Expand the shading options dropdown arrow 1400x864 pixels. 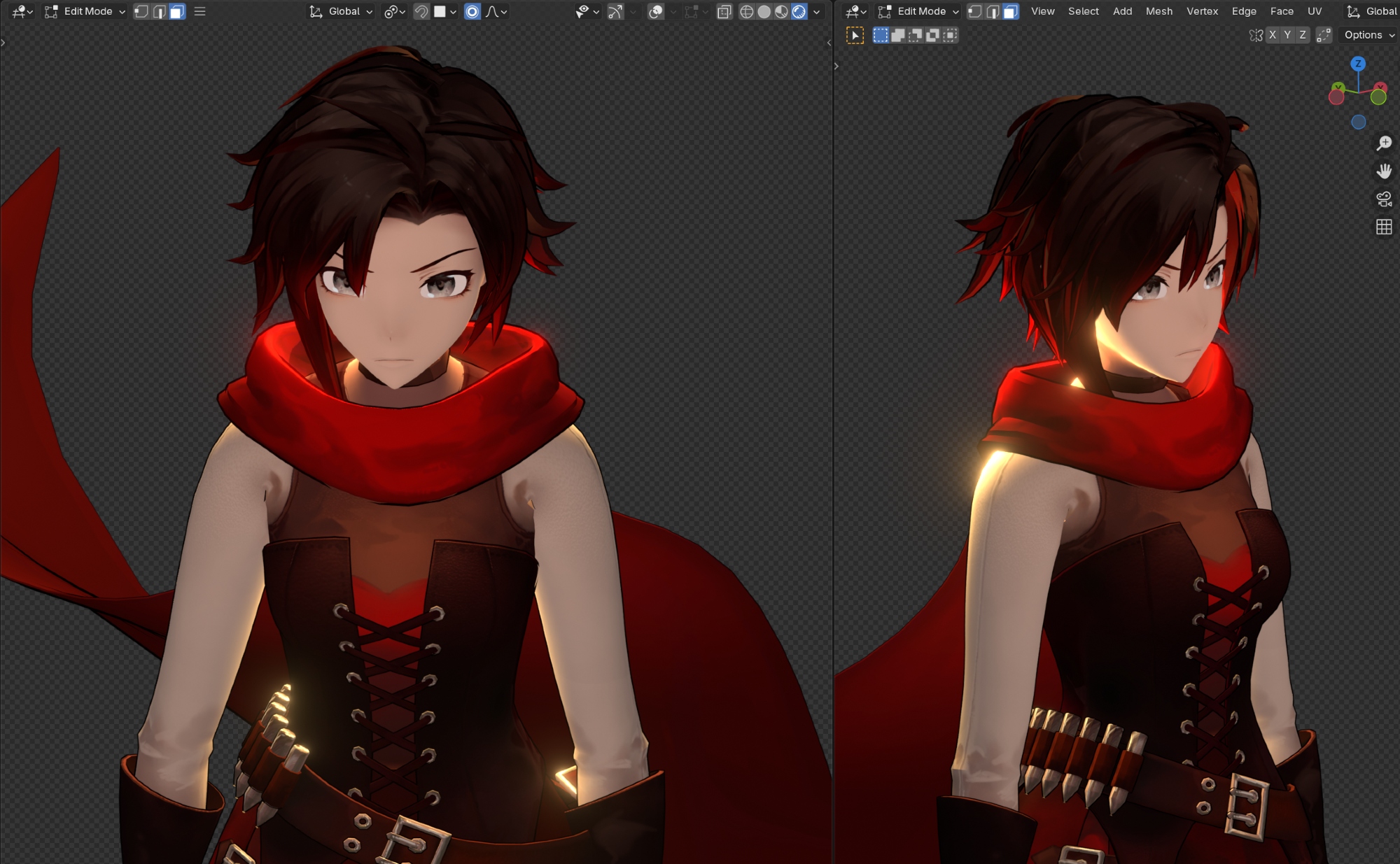pos(817,11)
